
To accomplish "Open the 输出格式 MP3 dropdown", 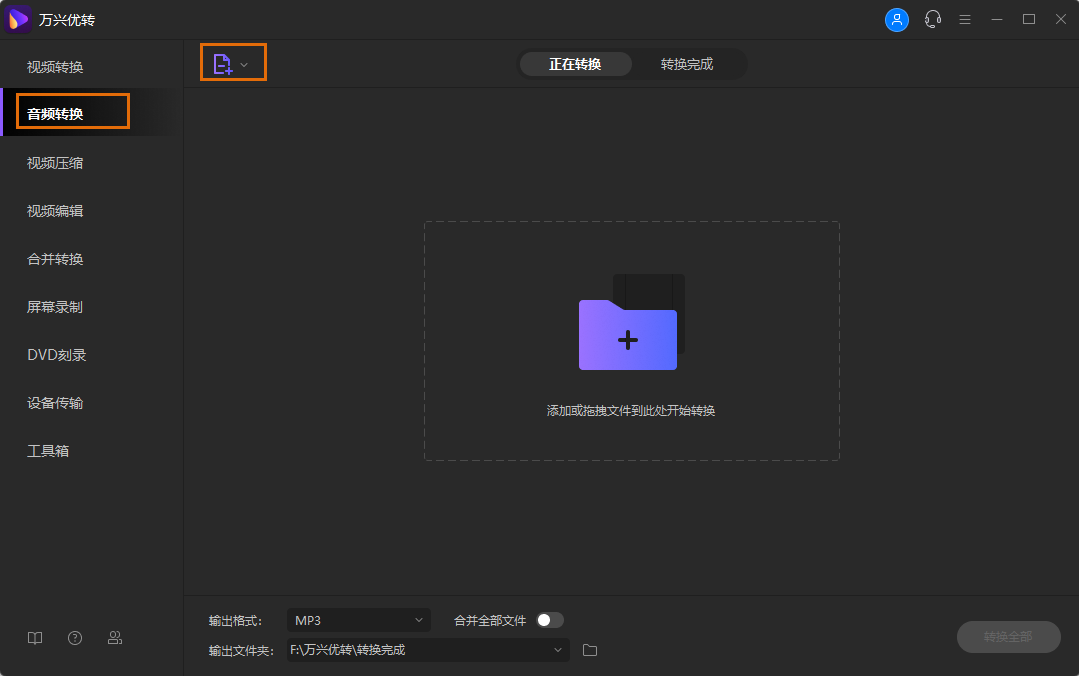I will click(358, 620).
